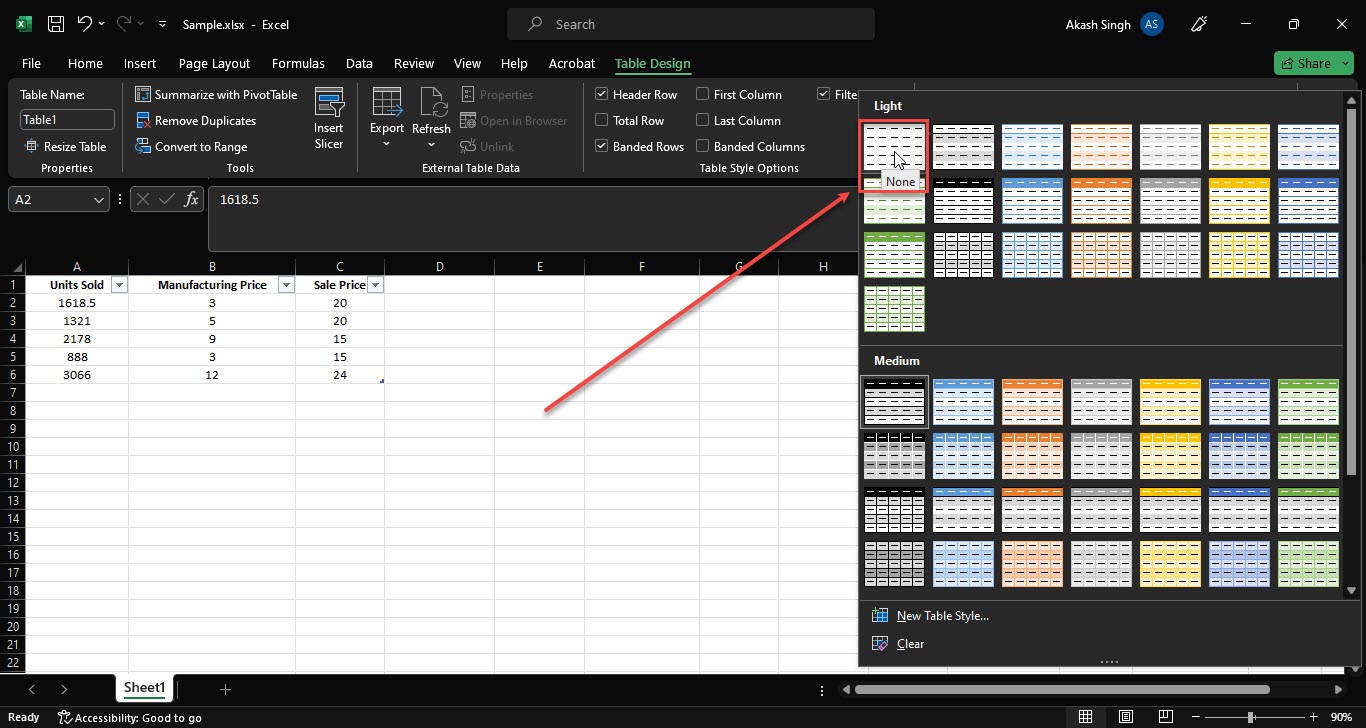Select Summarize with PivotTable
Viewport: 1366px width, 728px height.
216,94
